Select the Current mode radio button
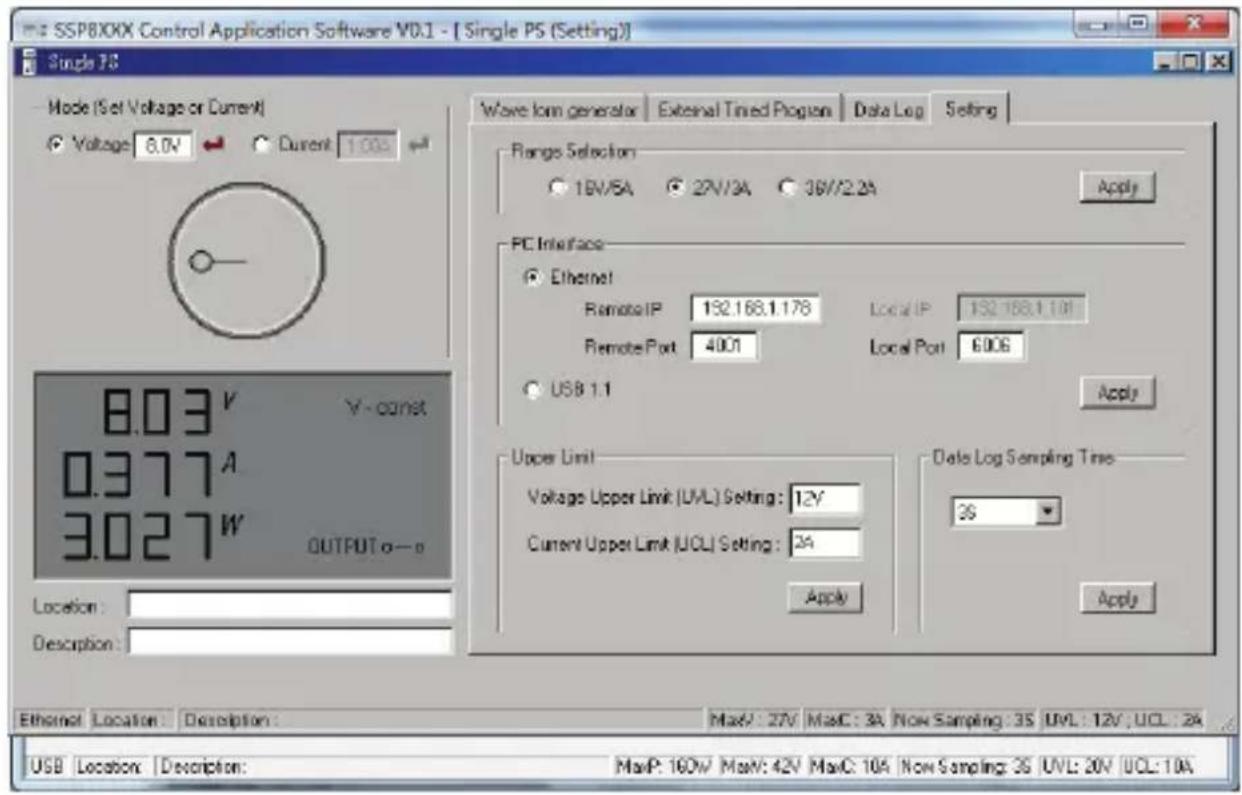This screenshot has width=1242, height=795. (263, 145)
